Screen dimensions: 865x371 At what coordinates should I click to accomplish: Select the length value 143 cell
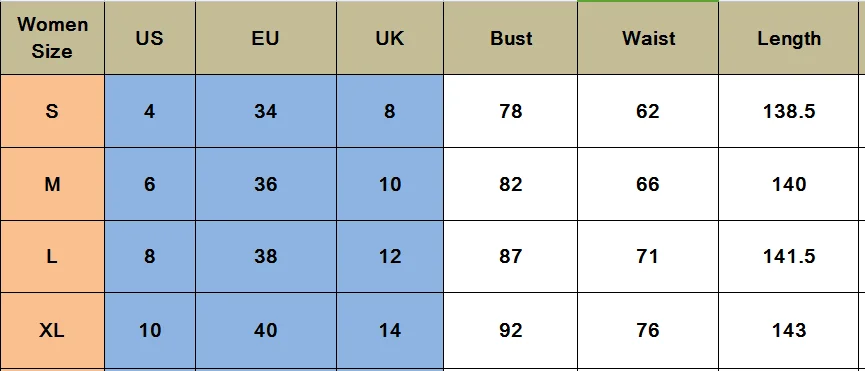click(789, 331)
